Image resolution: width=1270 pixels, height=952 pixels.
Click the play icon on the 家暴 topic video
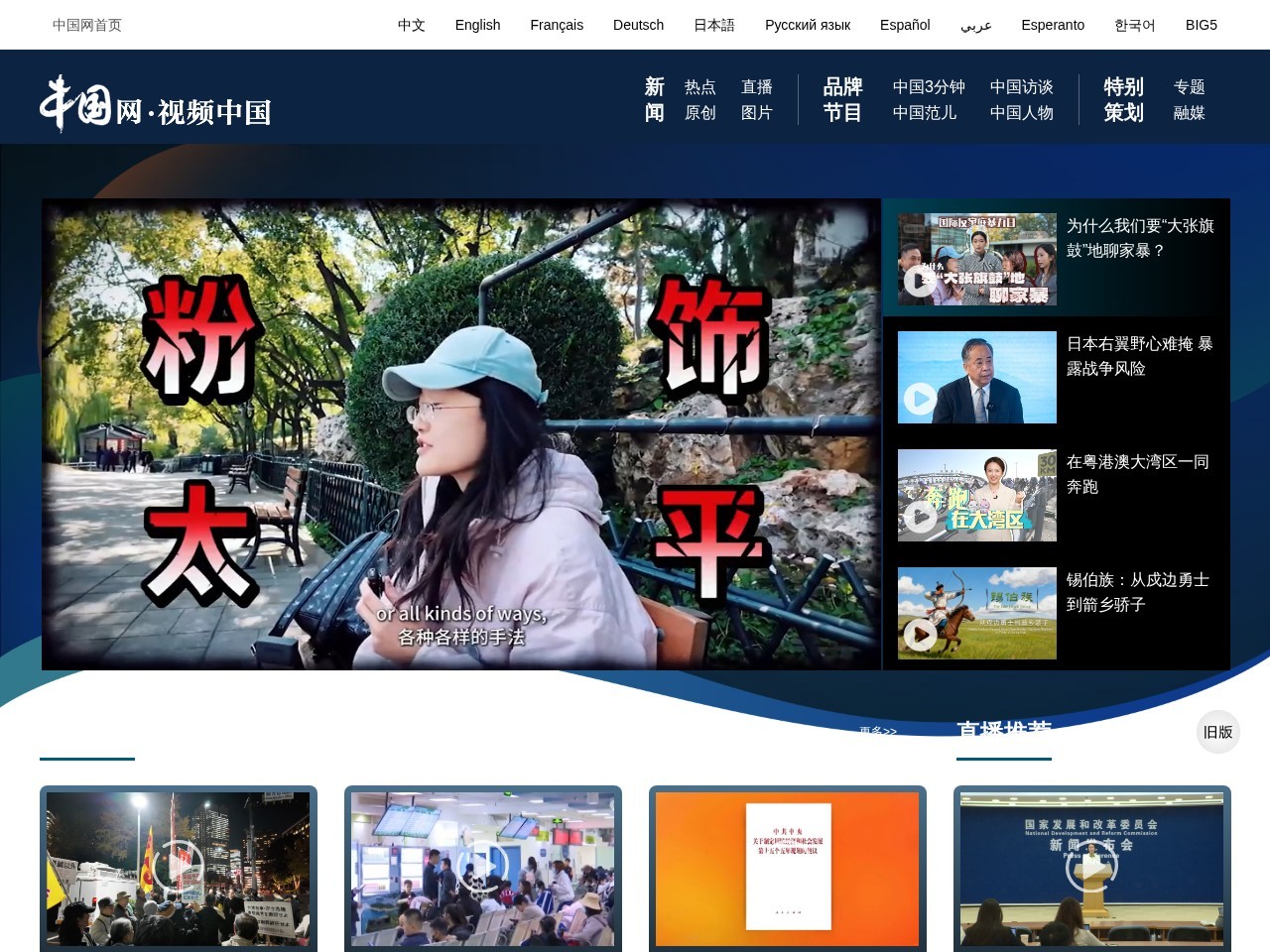pyautogui.click(x=920, y=281)
